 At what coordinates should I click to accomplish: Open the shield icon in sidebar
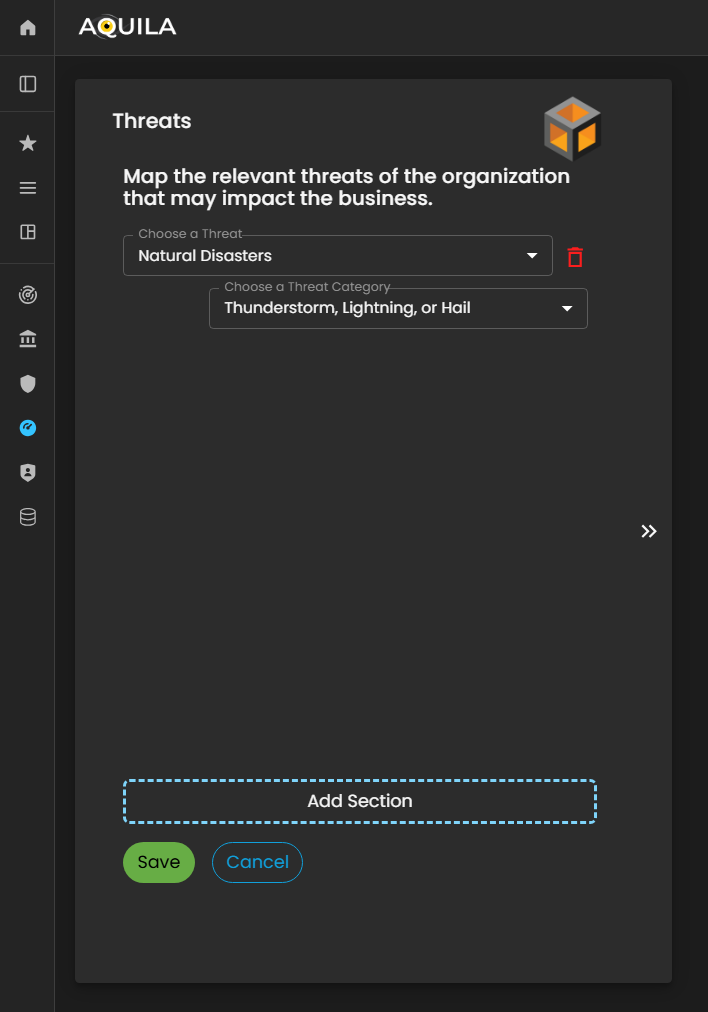point(28,384)
